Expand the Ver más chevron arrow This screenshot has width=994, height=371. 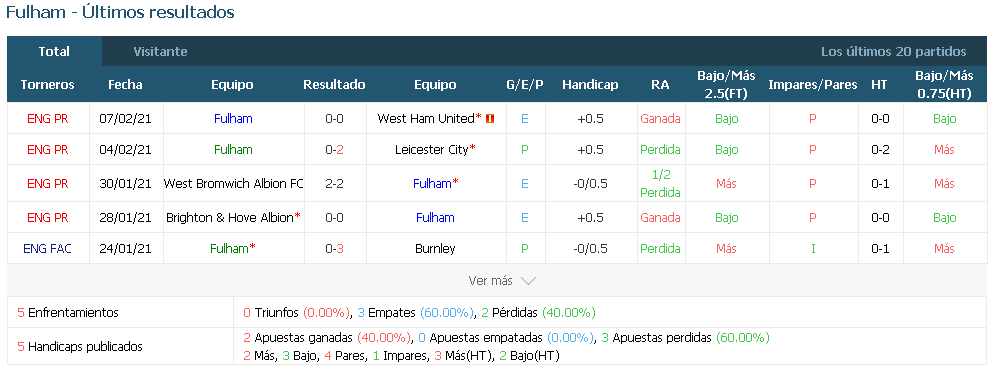pyautogui.click(x=527, y=280)
